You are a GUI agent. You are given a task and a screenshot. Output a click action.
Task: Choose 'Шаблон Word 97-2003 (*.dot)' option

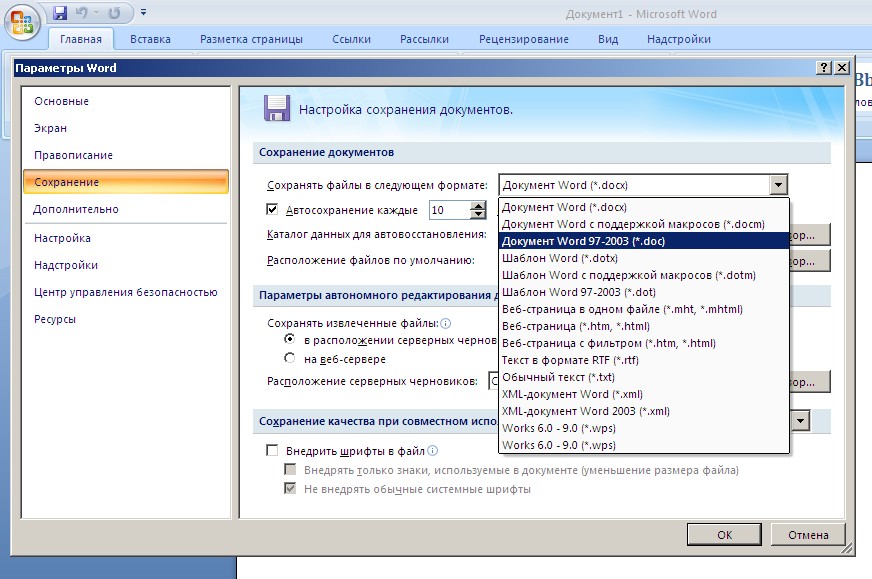[x=643, y=292]
